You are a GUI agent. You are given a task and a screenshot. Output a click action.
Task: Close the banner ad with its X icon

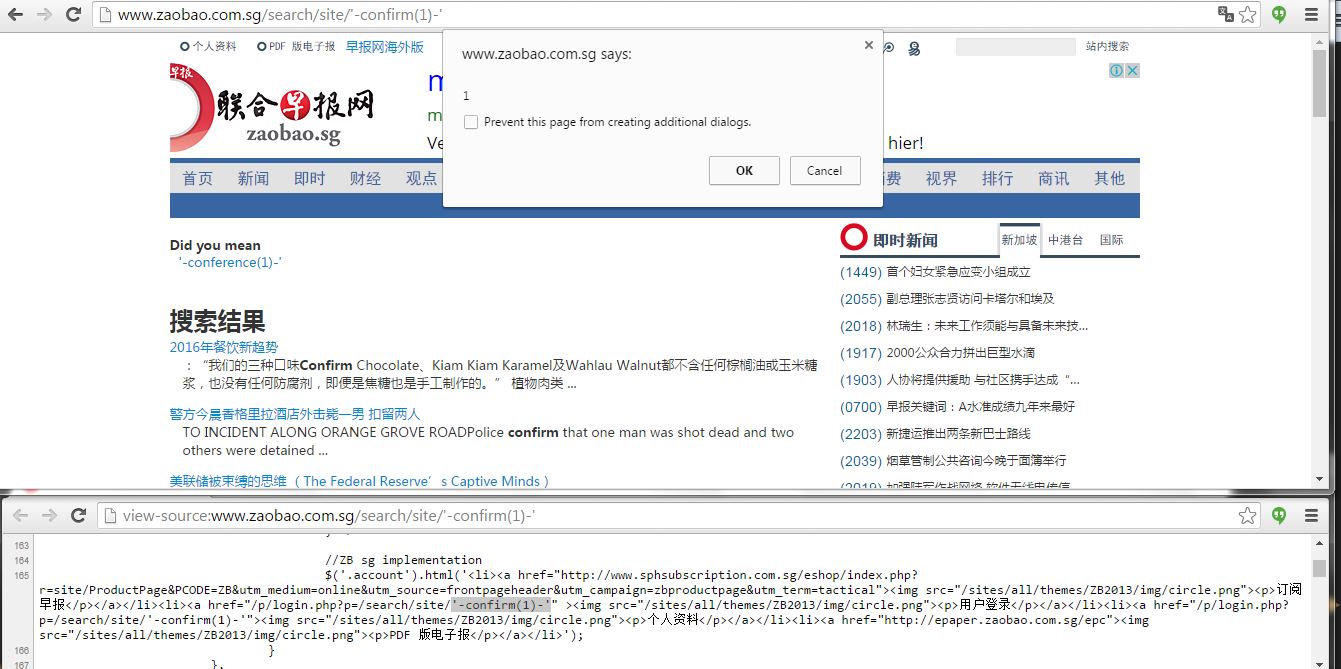[1133, 70]
